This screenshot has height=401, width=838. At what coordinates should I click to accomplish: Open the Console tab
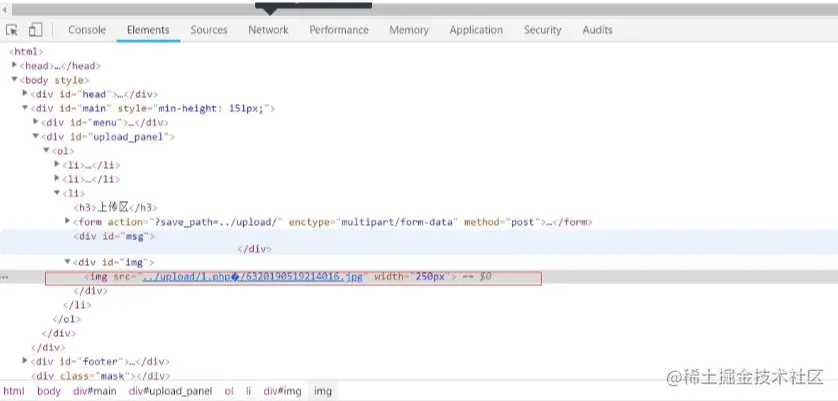[x=87, y=30]
